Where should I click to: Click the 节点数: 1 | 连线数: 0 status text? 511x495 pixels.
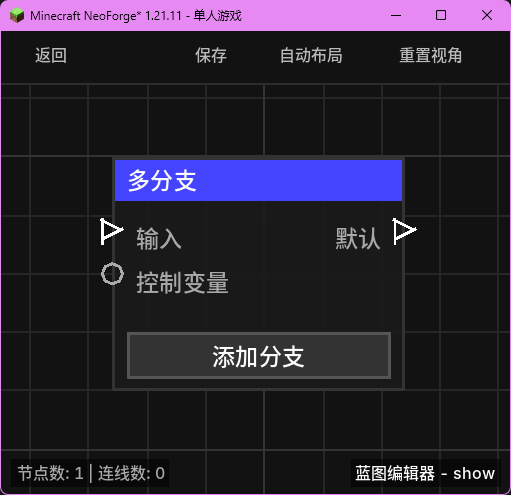click(x=91, y=473)
